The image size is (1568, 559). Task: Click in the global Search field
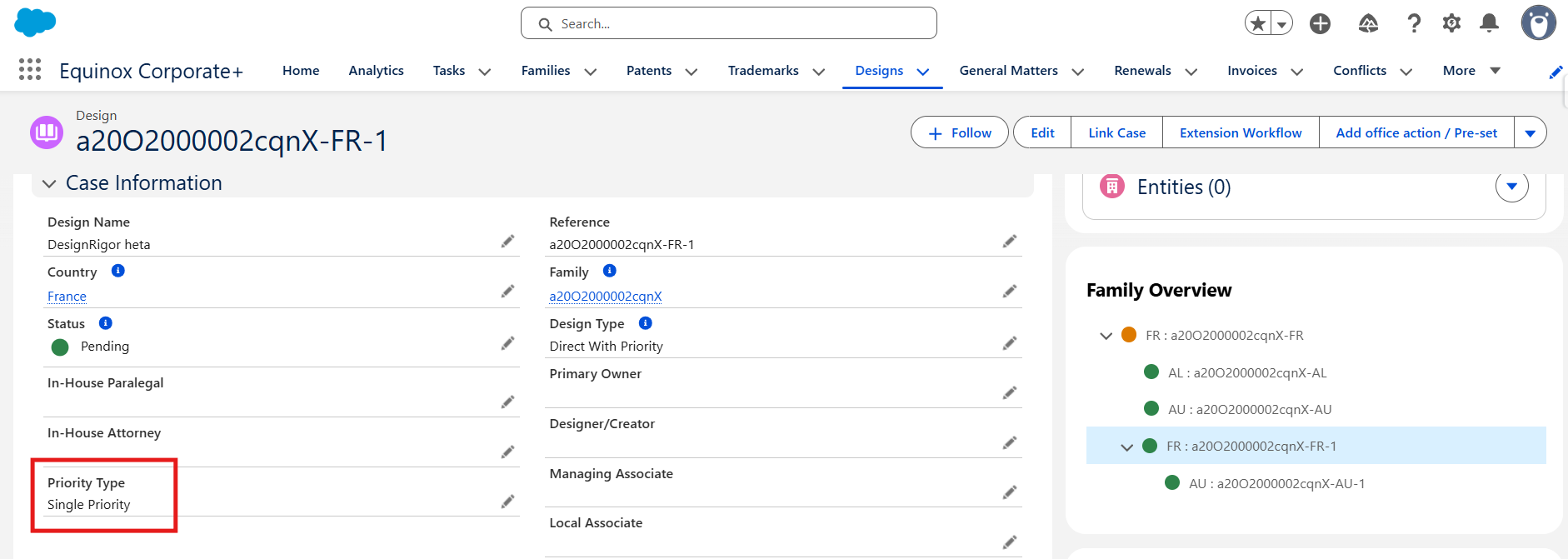pos(729,23)
